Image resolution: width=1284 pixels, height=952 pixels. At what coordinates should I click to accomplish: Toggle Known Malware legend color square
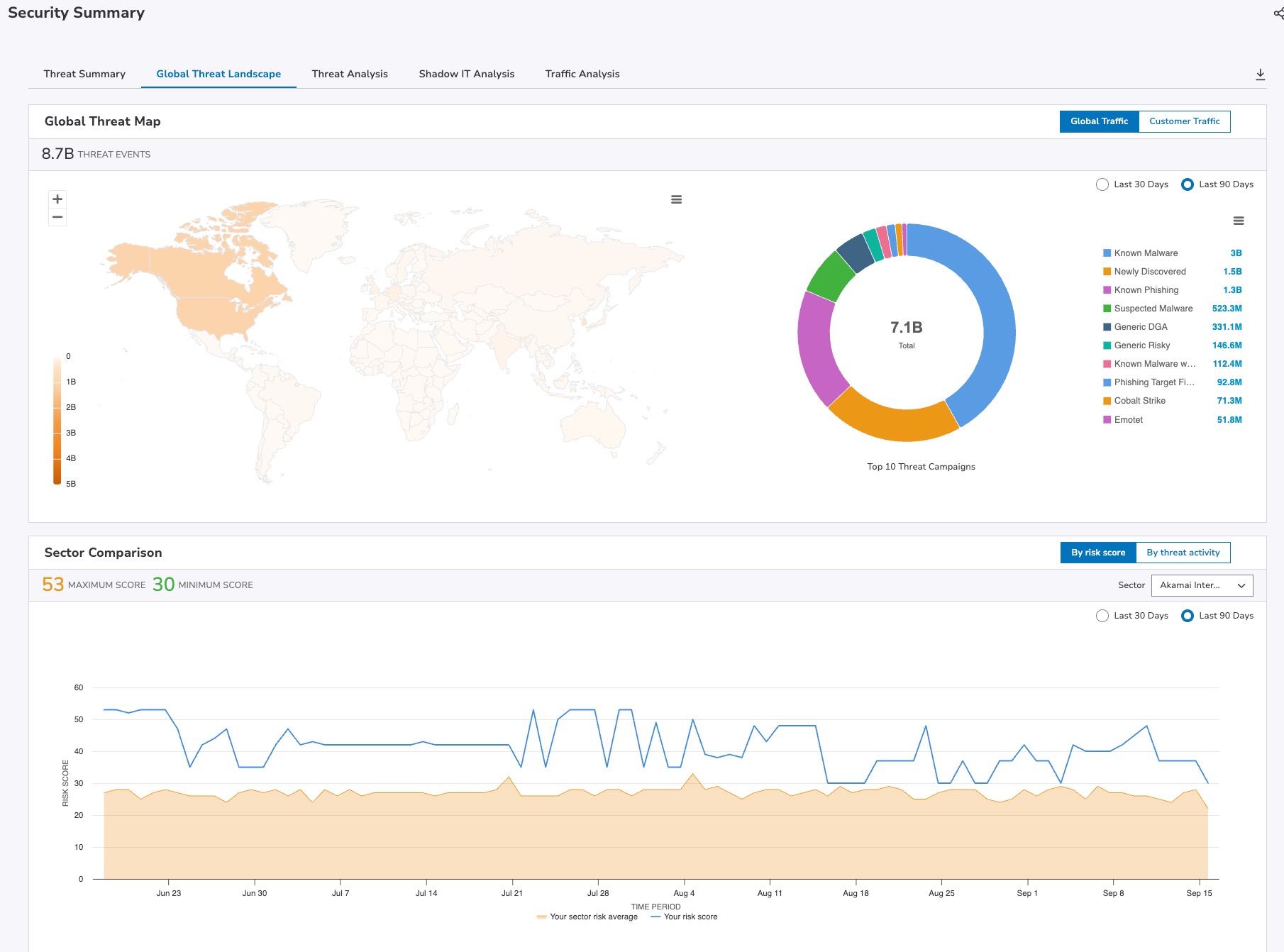pyautogui.click(x=1107, y=253)
